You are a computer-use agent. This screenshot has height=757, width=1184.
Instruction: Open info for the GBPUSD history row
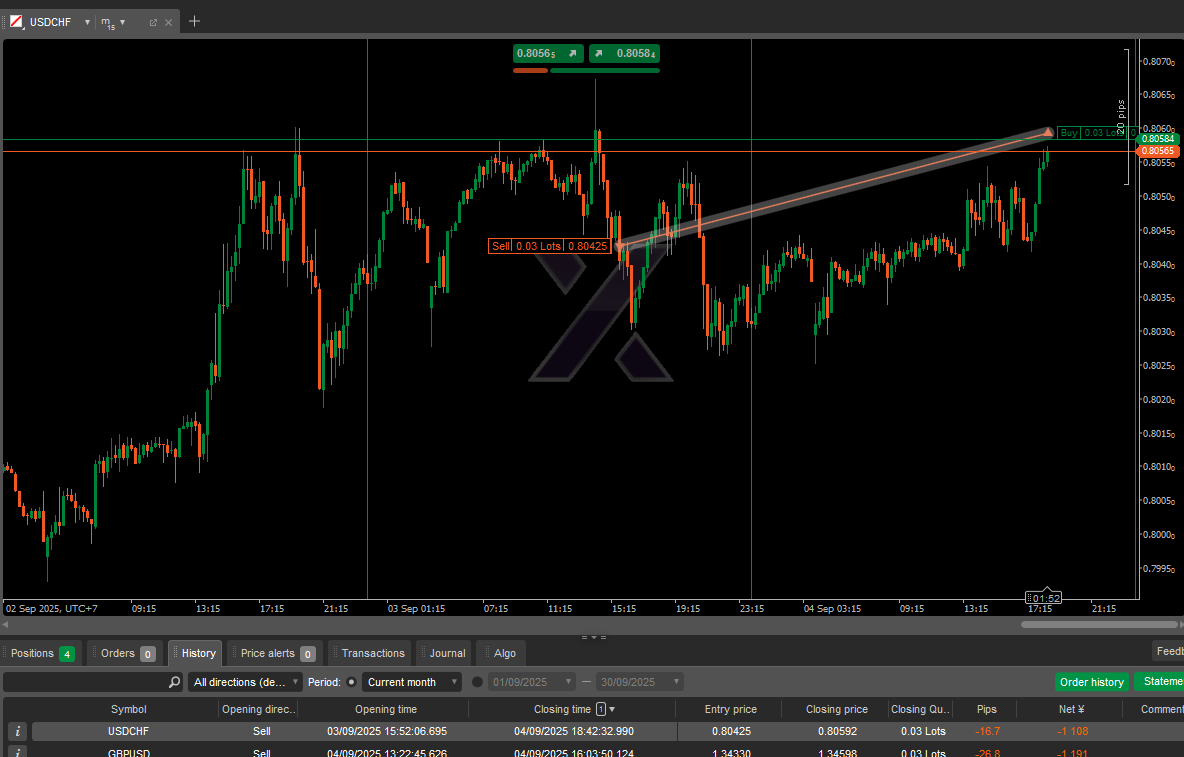point(17,752)
